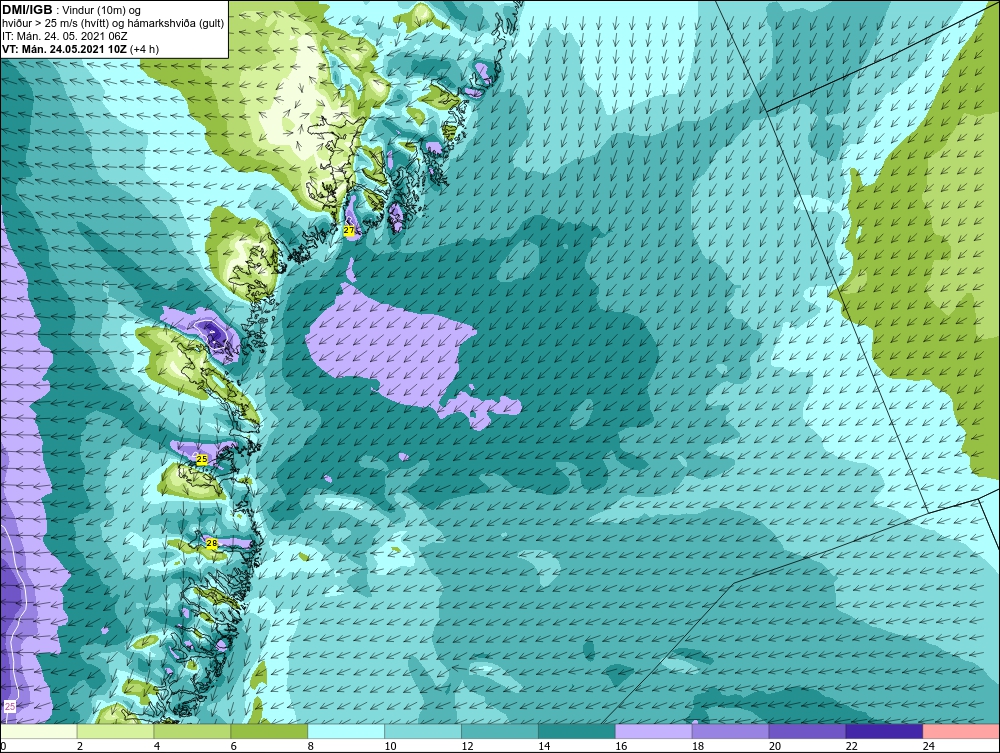Click the pink 25 contour label at lower left
Image resolution: width=1000 pixels, height=753 pixels.
click(10, 706)
